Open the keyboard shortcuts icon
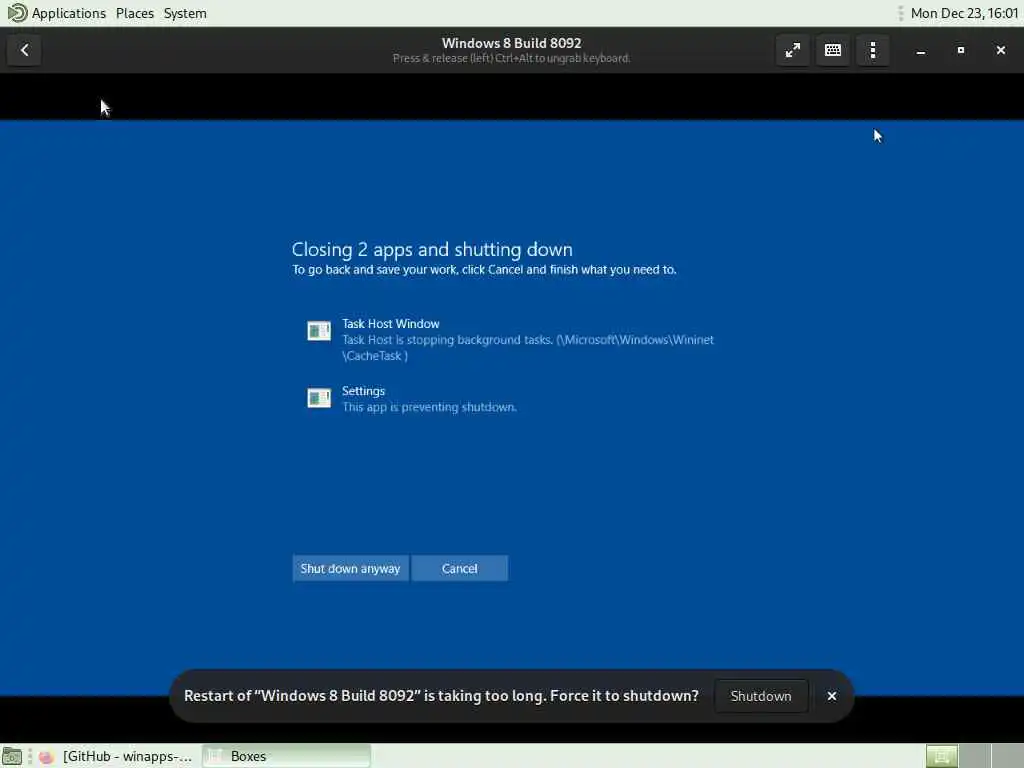The height and width of the screenshot is (768, 1024). tap(833, 50)
